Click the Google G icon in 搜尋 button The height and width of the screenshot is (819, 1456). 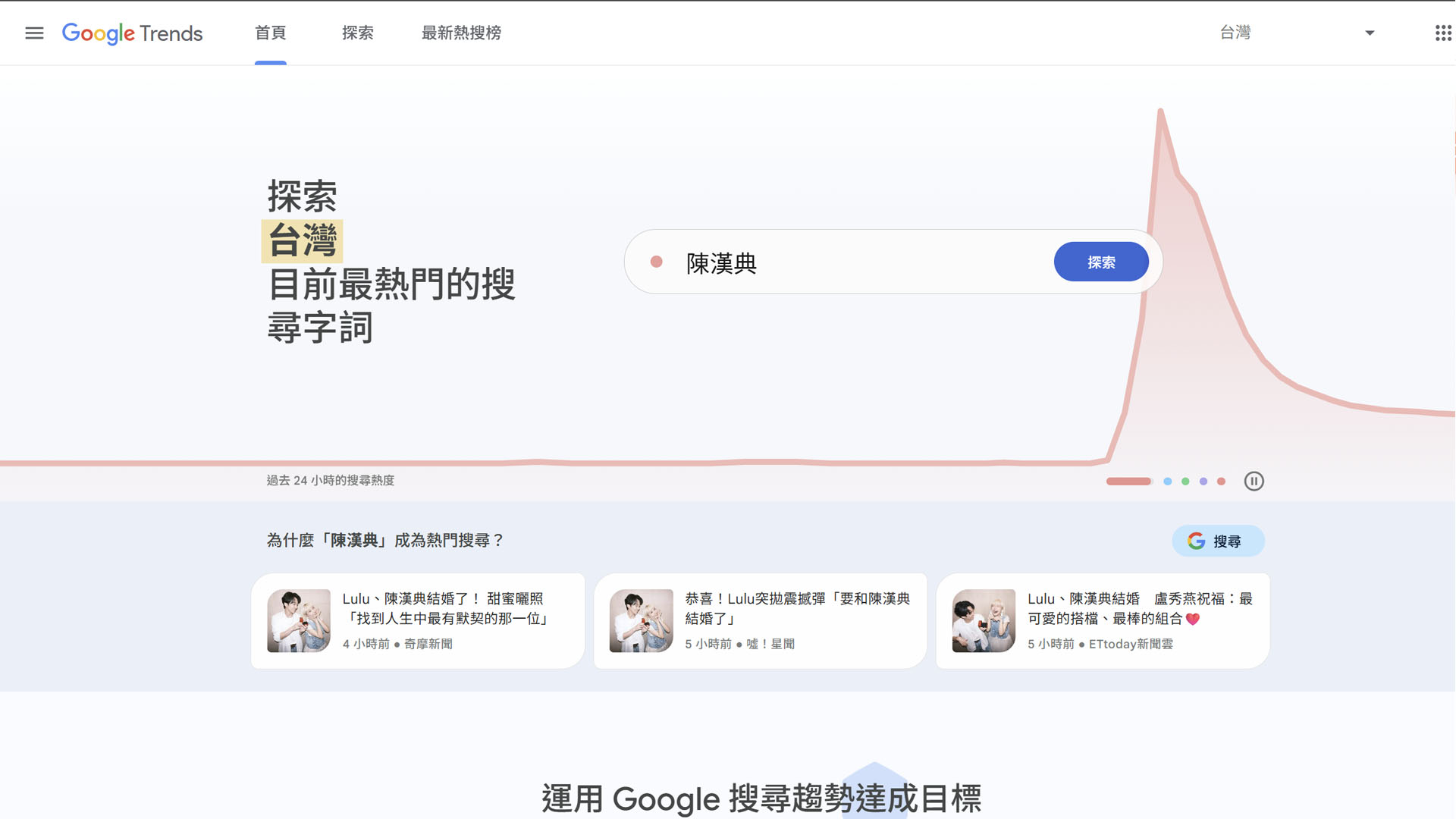(1197, 541)
